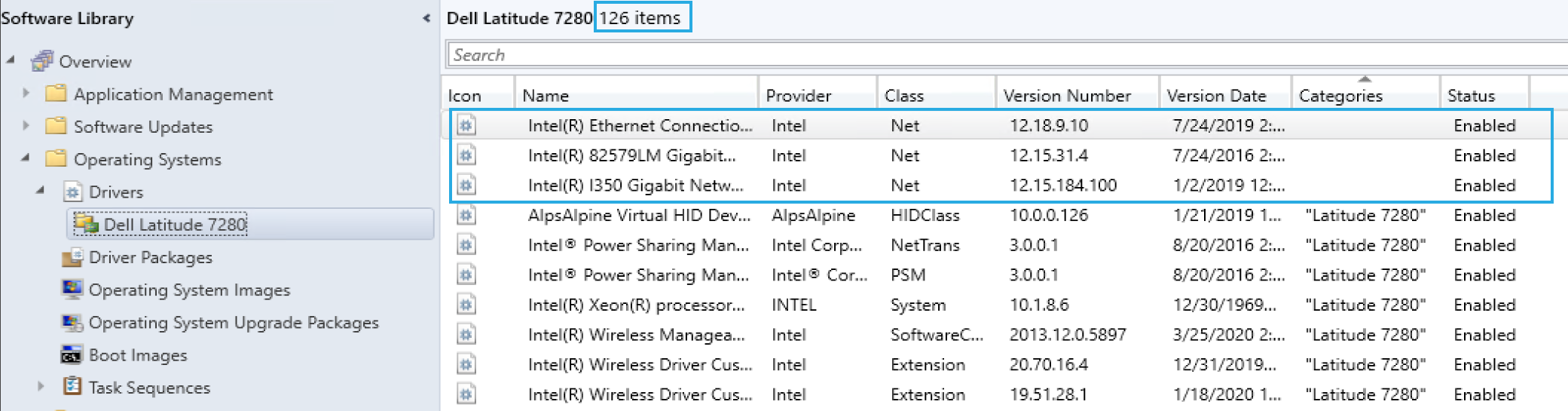The image size is (1568, 411).
Task: Select the Intel(R) I350 Gigabit driver row
Action: click(635, 186)
